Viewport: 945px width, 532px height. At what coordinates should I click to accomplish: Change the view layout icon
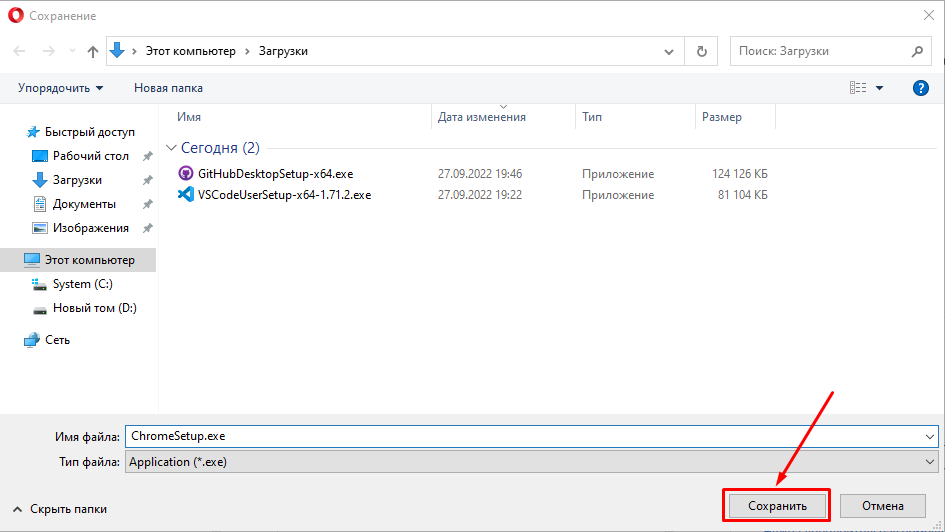[x=858, y=88]
